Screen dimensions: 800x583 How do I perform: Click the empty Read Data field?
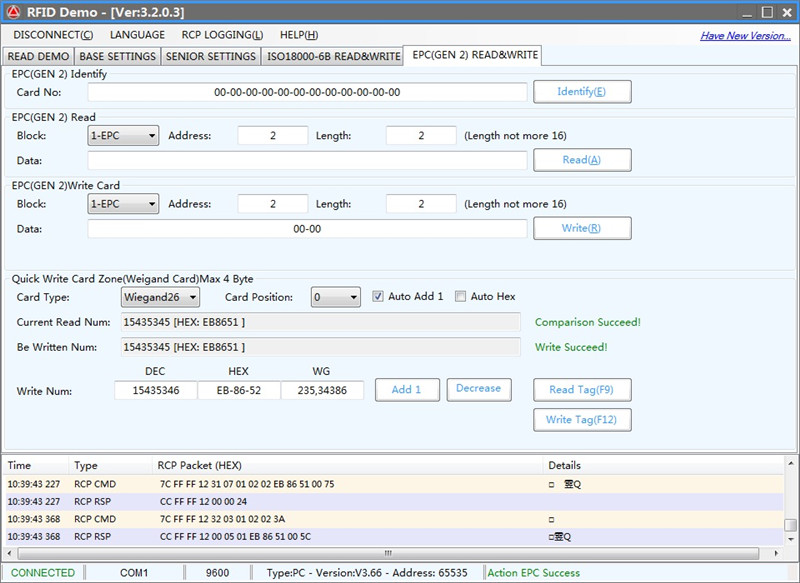(307, 161)
